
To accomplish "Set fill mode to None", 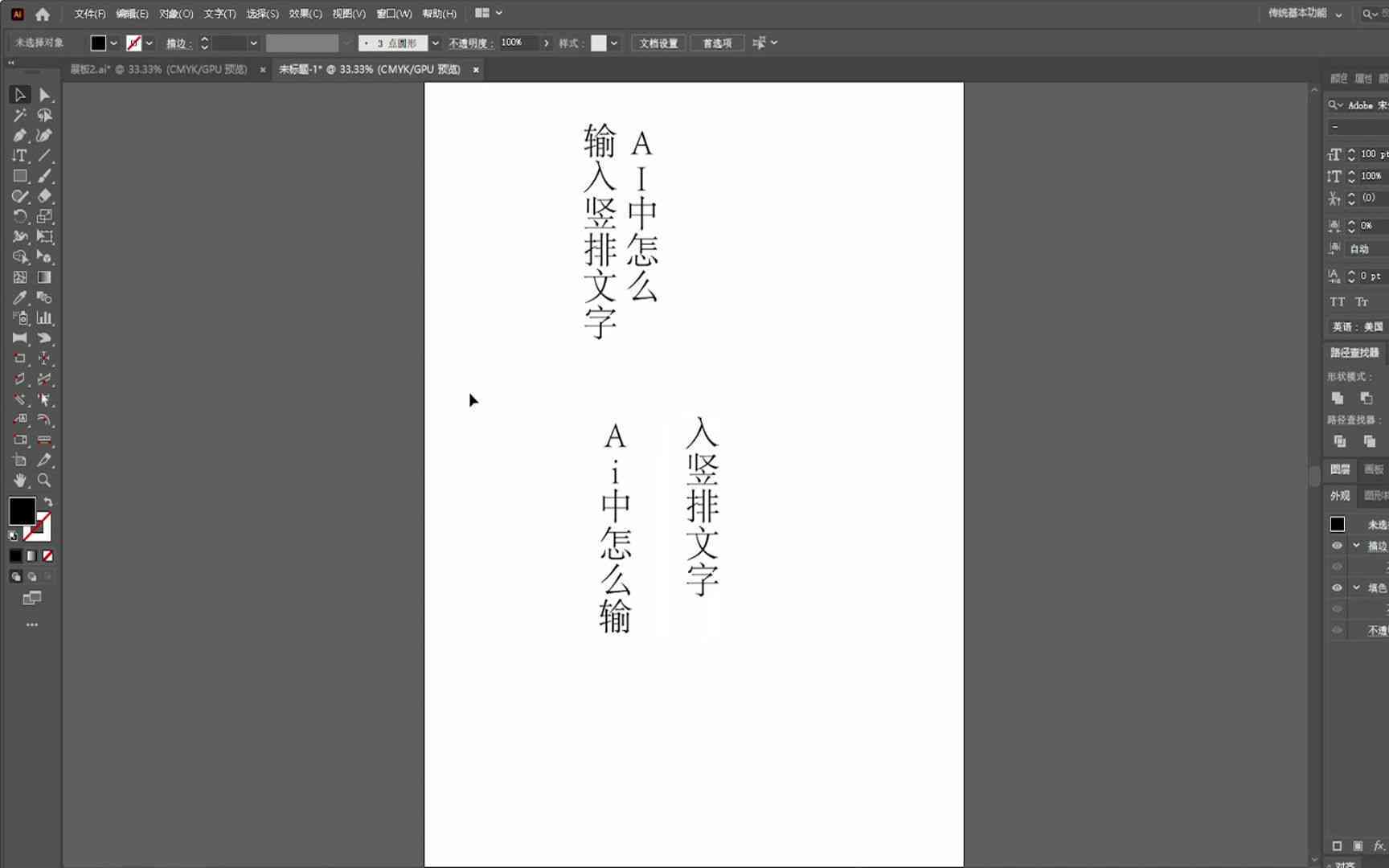I will [47, 555].
